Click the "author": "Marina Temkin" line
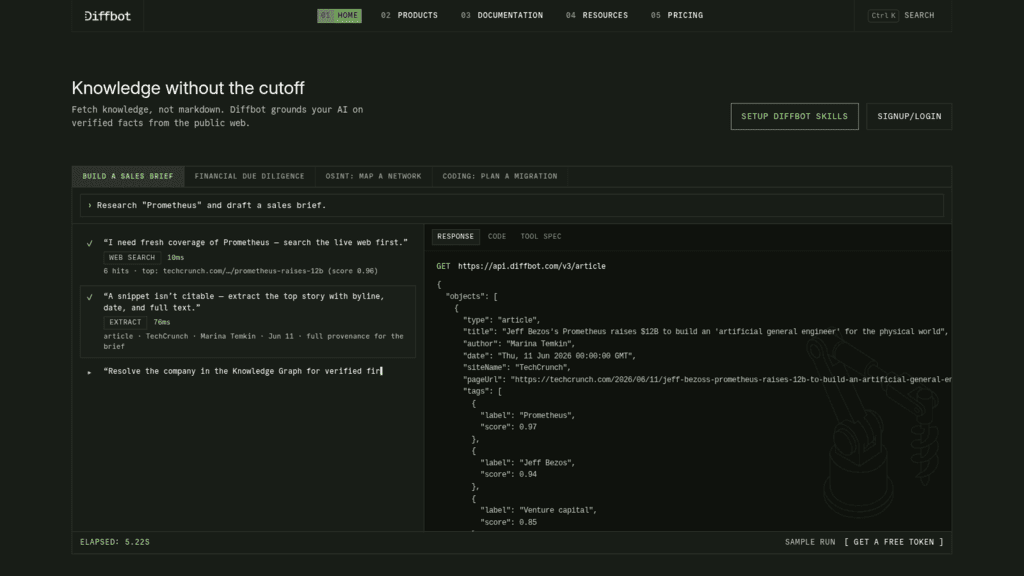This screenshot has height=576, width=1024. (x=519, y=344)
